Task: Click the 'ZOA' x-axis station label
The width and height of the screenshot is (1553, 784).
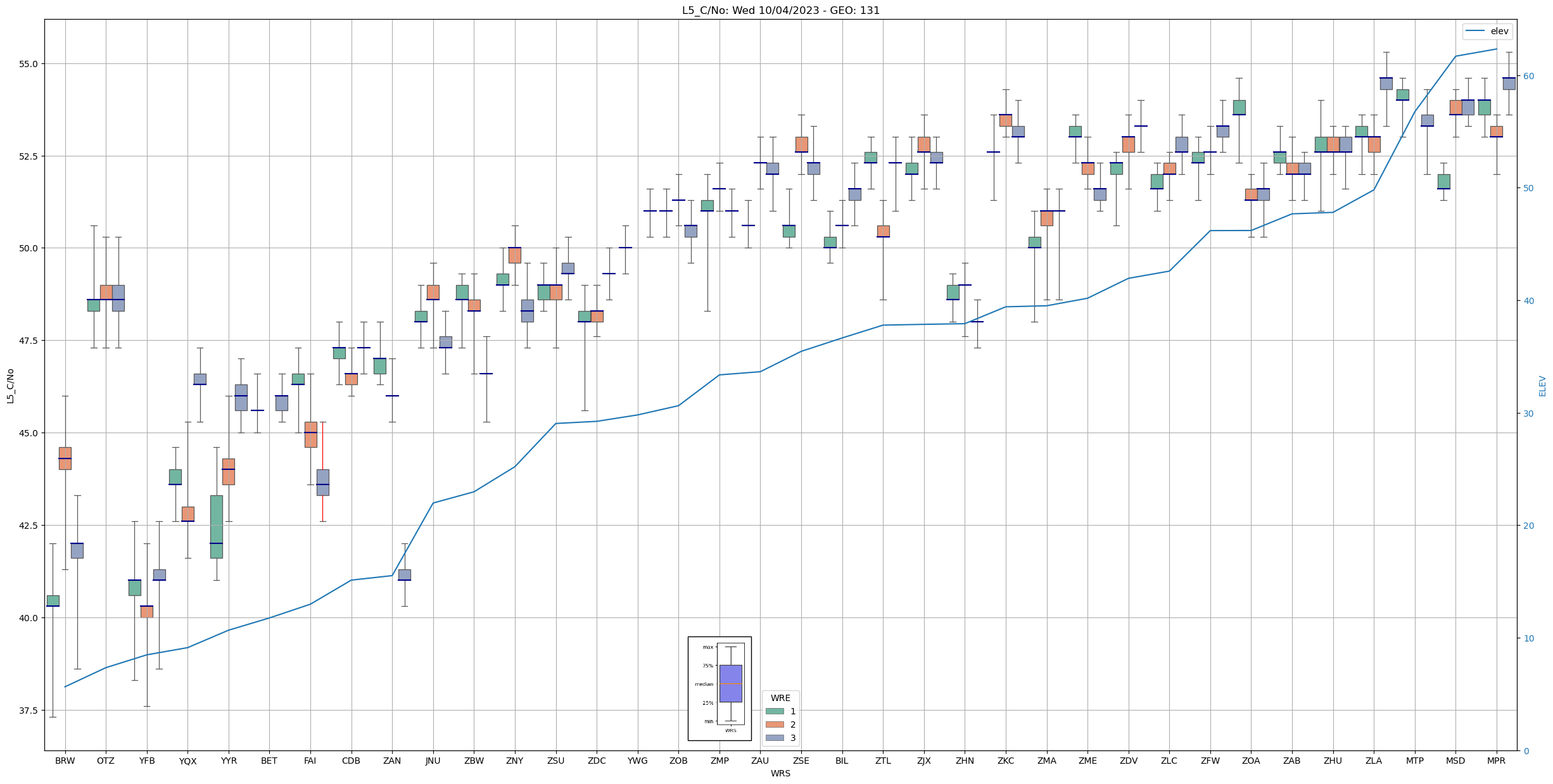Action: click(x=1251, y=761)
